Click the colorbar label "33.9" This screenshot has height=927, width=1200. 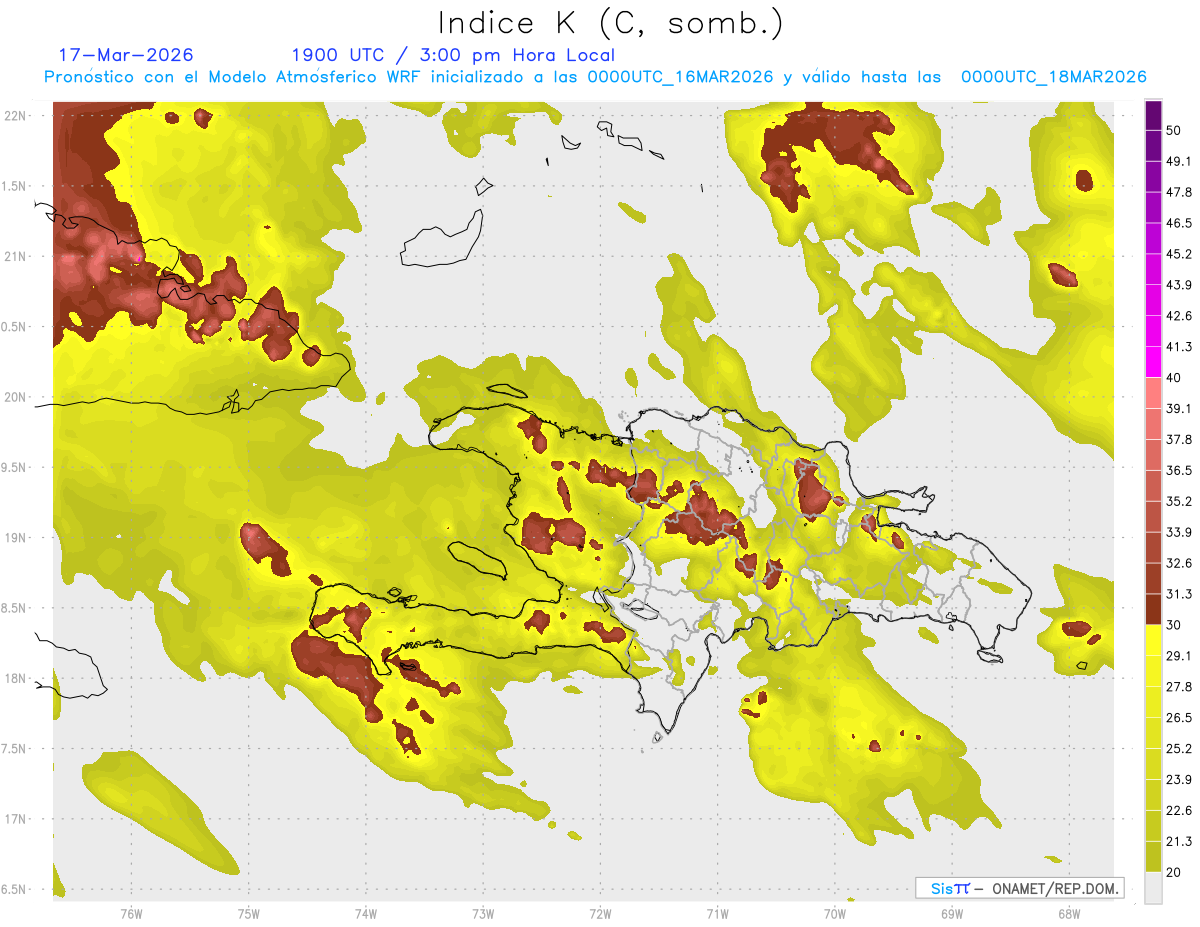[1179, 532]
